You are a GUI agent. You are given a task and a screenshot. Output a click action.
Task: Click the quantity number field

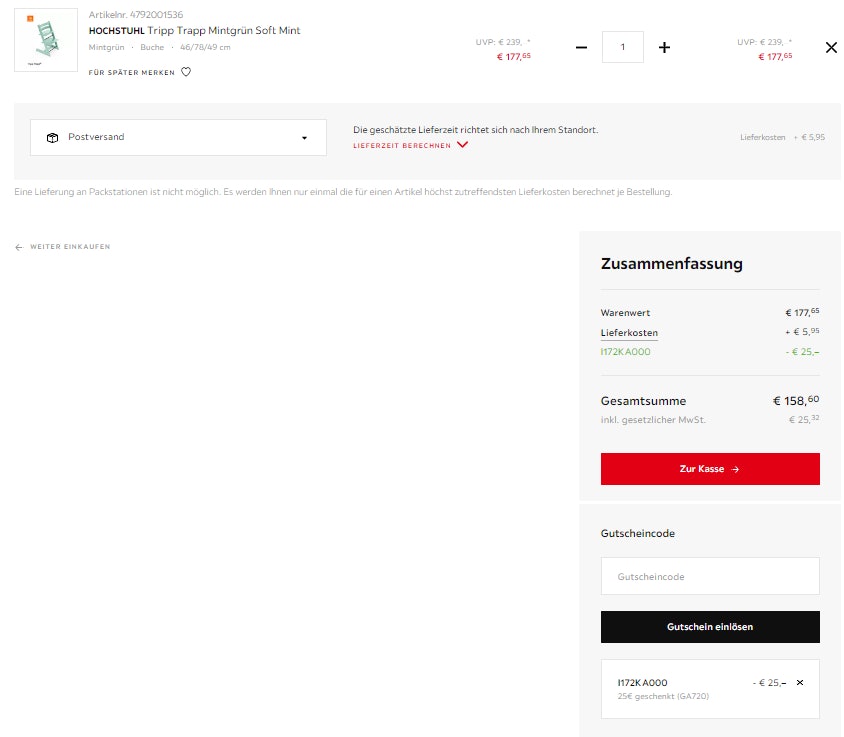(623, 47)
